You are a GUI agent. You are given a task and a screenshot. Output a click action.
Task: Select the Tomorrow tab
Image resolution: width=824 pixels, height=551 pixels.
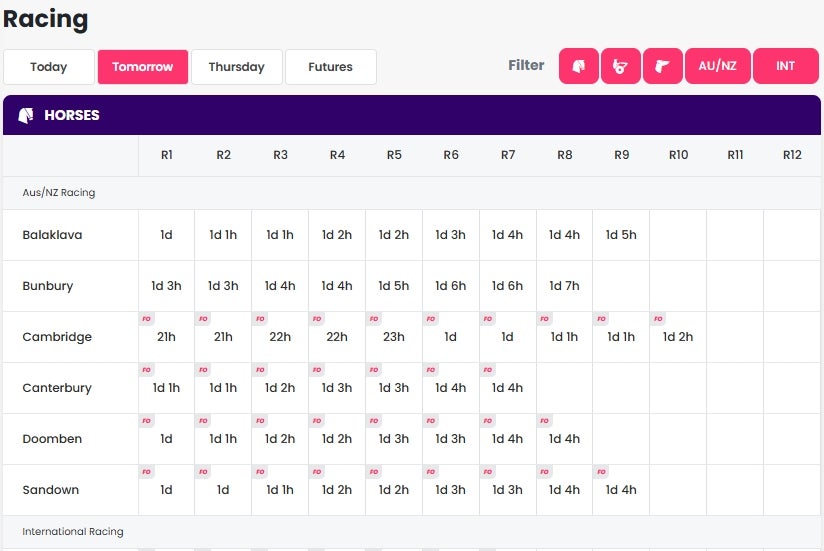tap(142, 67)
